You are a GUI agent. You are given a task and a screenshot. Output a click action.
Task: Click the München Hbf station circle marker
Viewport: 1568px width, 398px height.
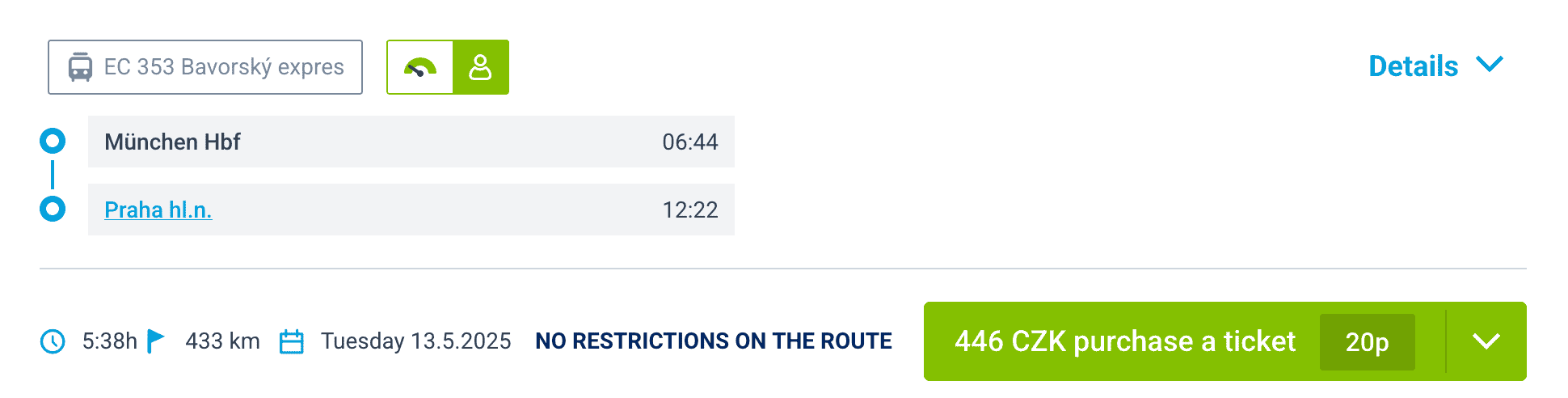click(x=53, y=142)
